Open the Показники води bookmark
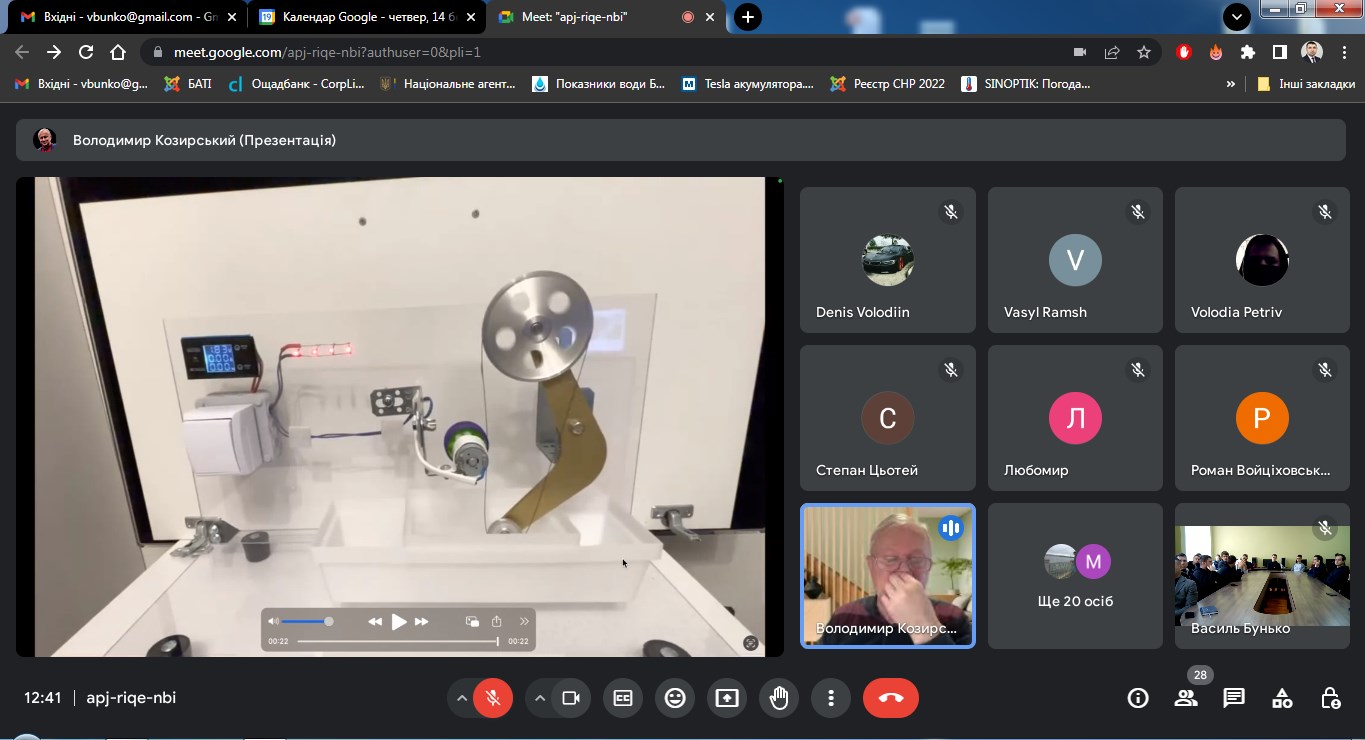This screenshot has height=740, width=1365. [x=599, y=84]
